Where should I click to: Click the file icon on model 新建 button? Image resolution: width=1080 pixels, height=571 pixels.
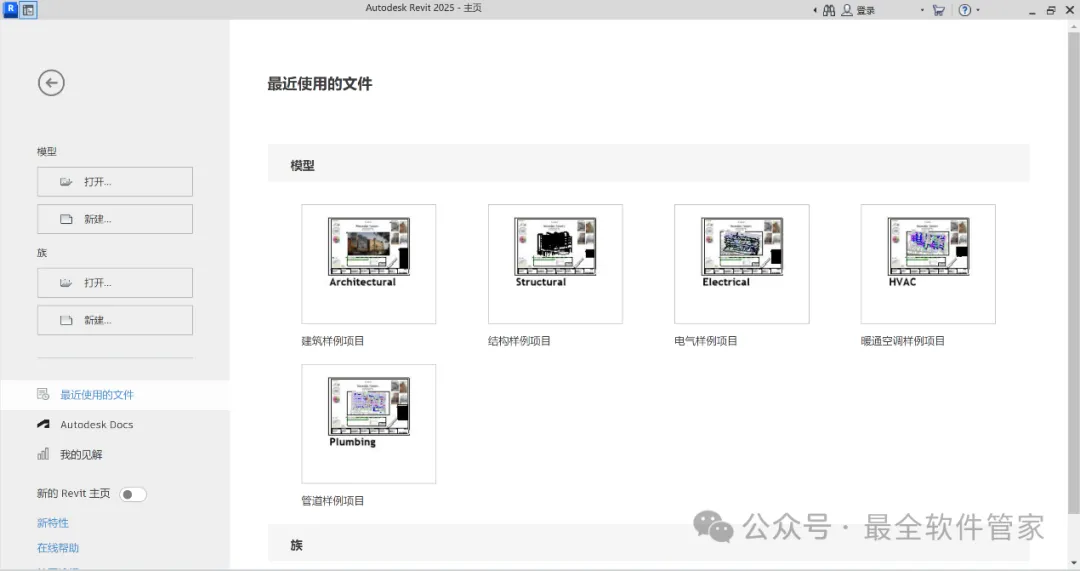[66, 219]
